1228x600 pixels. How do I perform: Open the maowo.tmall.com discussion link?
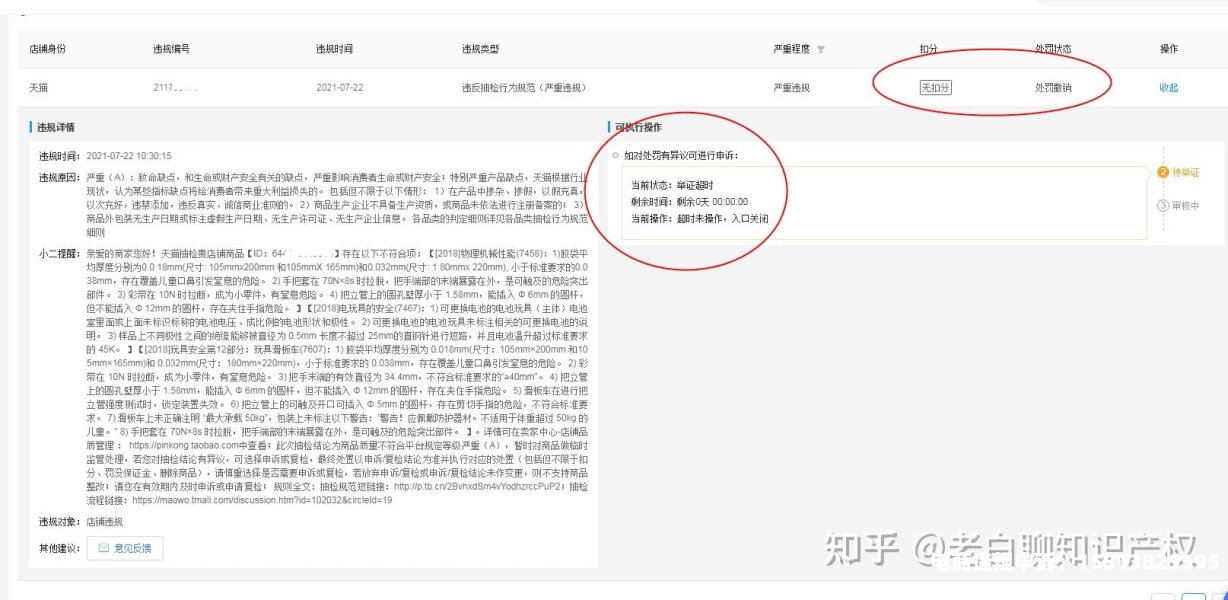pyautogui.click(x=261, y=499)
